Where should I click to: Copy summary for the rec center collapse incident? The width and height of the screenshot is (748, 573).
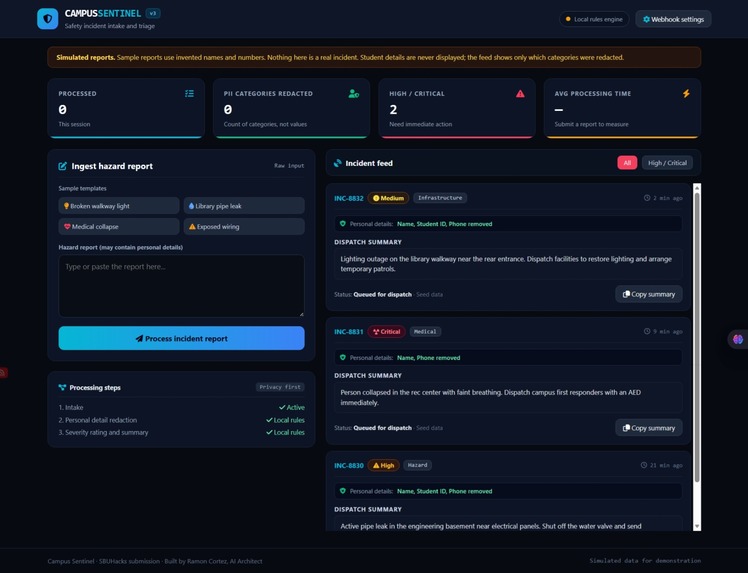[649, 428]
